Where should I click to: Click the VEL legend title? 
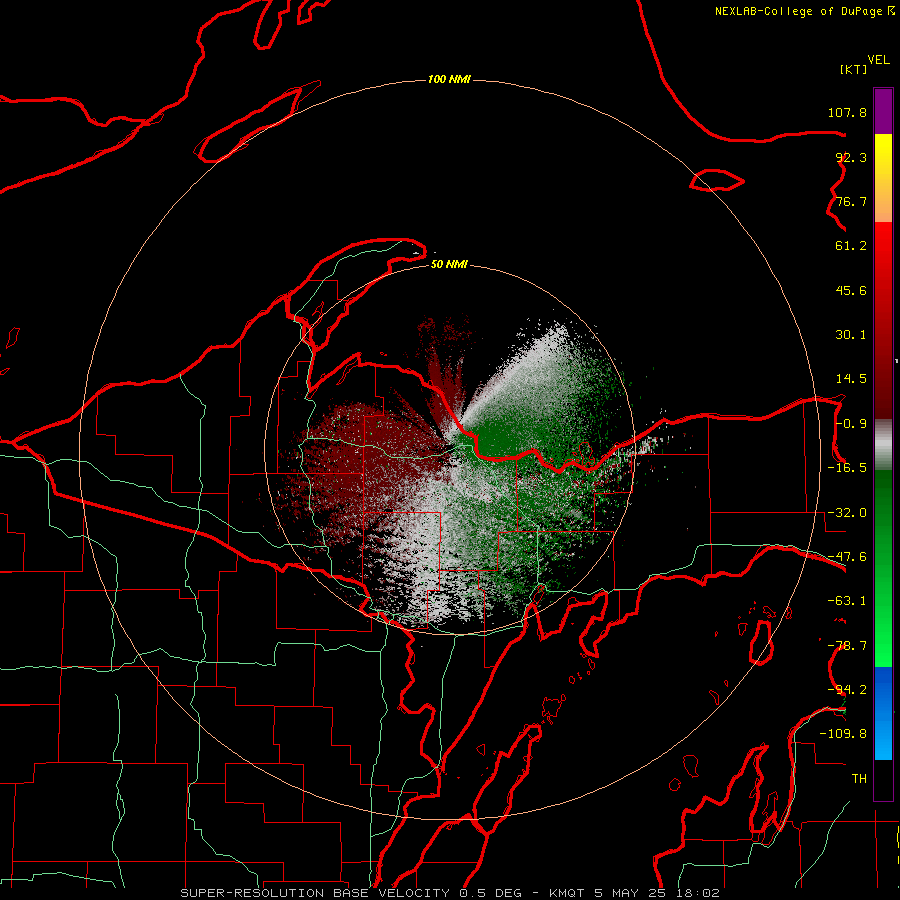point(878,60)
